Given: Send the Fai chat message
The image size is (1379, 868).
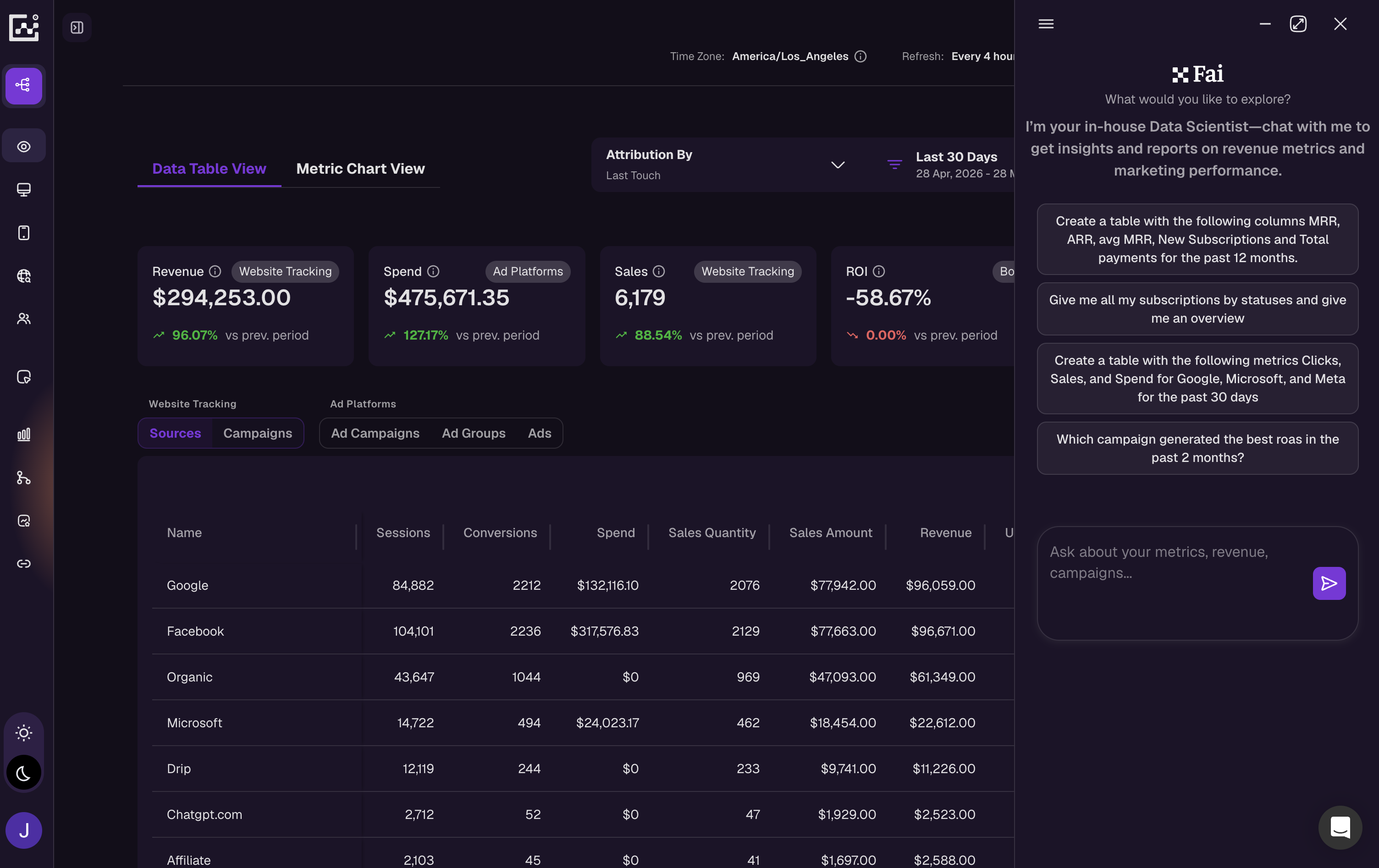Looking at the screenshot, I should 1329,583.
